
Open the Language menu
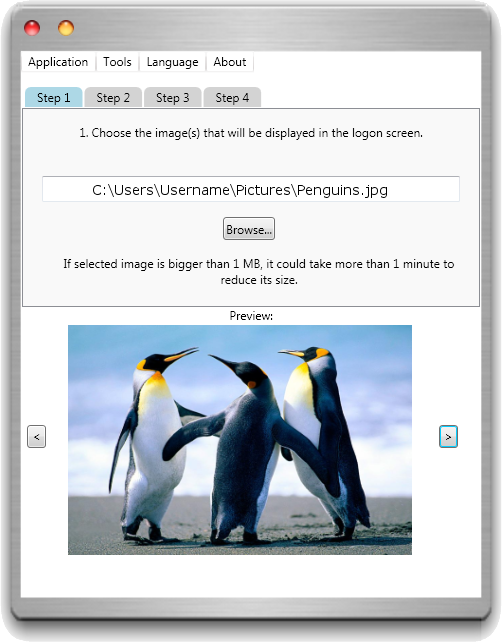172,62
